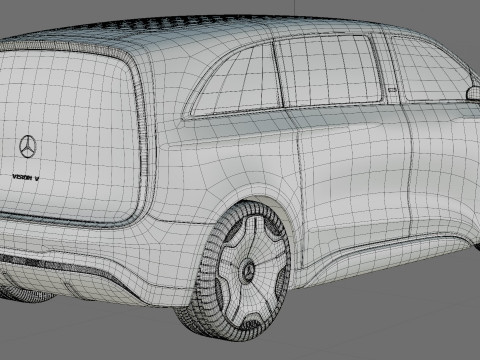Screen dimensions: 480x360
Task: Click the Mercedes star emblem on the tailgate
Action: [28, 146]
